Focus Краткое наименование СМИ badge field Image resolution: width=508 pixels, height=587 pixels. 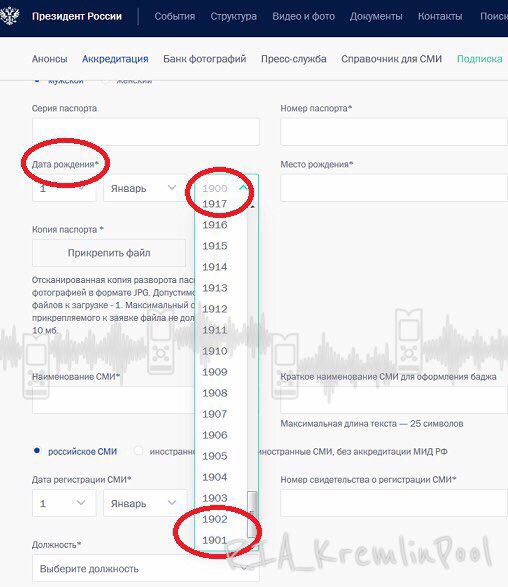394,400
